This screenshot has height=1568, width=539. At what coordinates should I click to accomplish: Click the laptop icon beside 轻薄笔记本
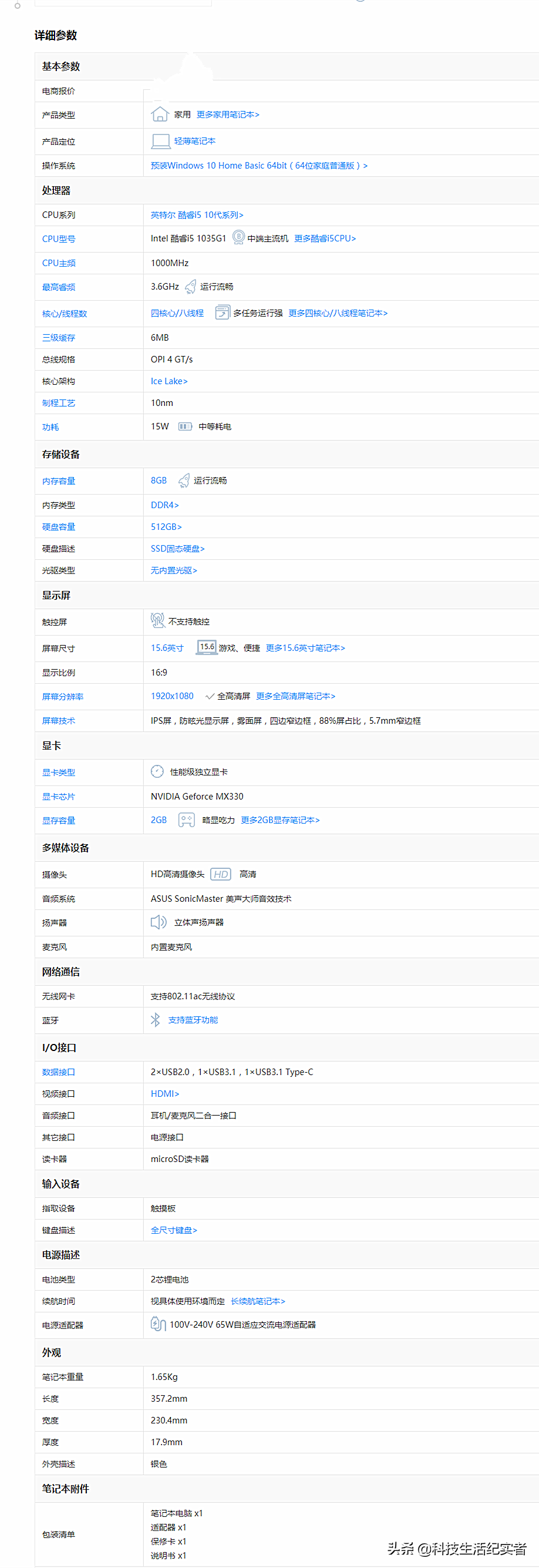[x=161, y=141]
